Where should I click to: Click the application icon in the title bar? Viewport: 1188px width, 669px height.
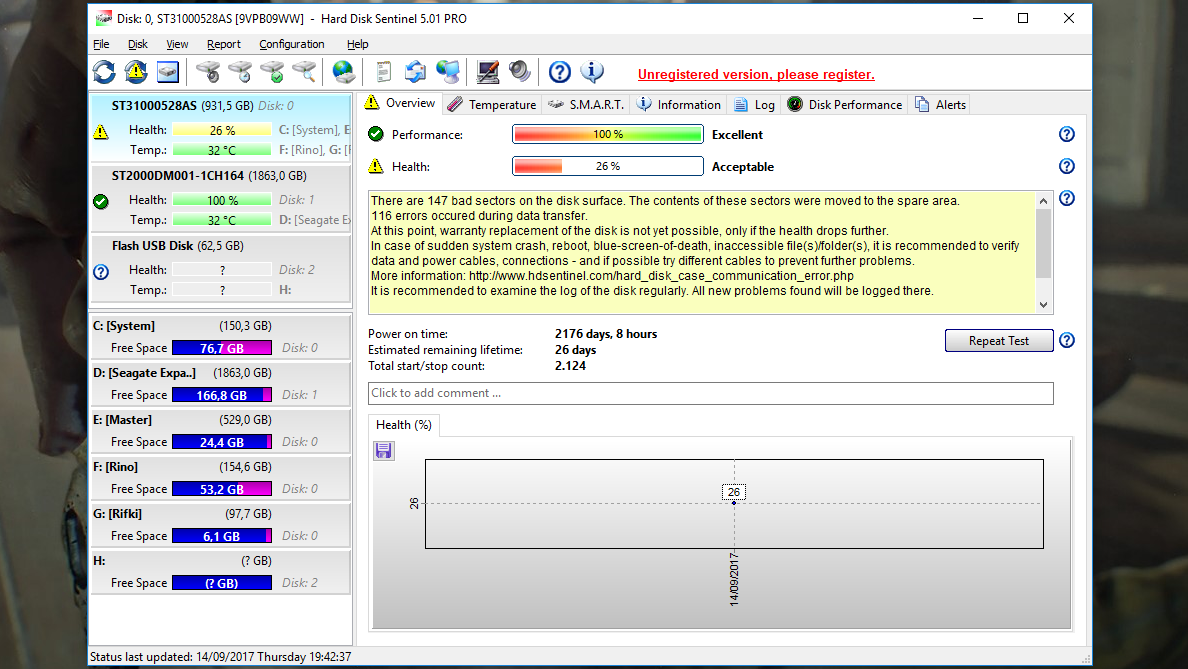104,18
